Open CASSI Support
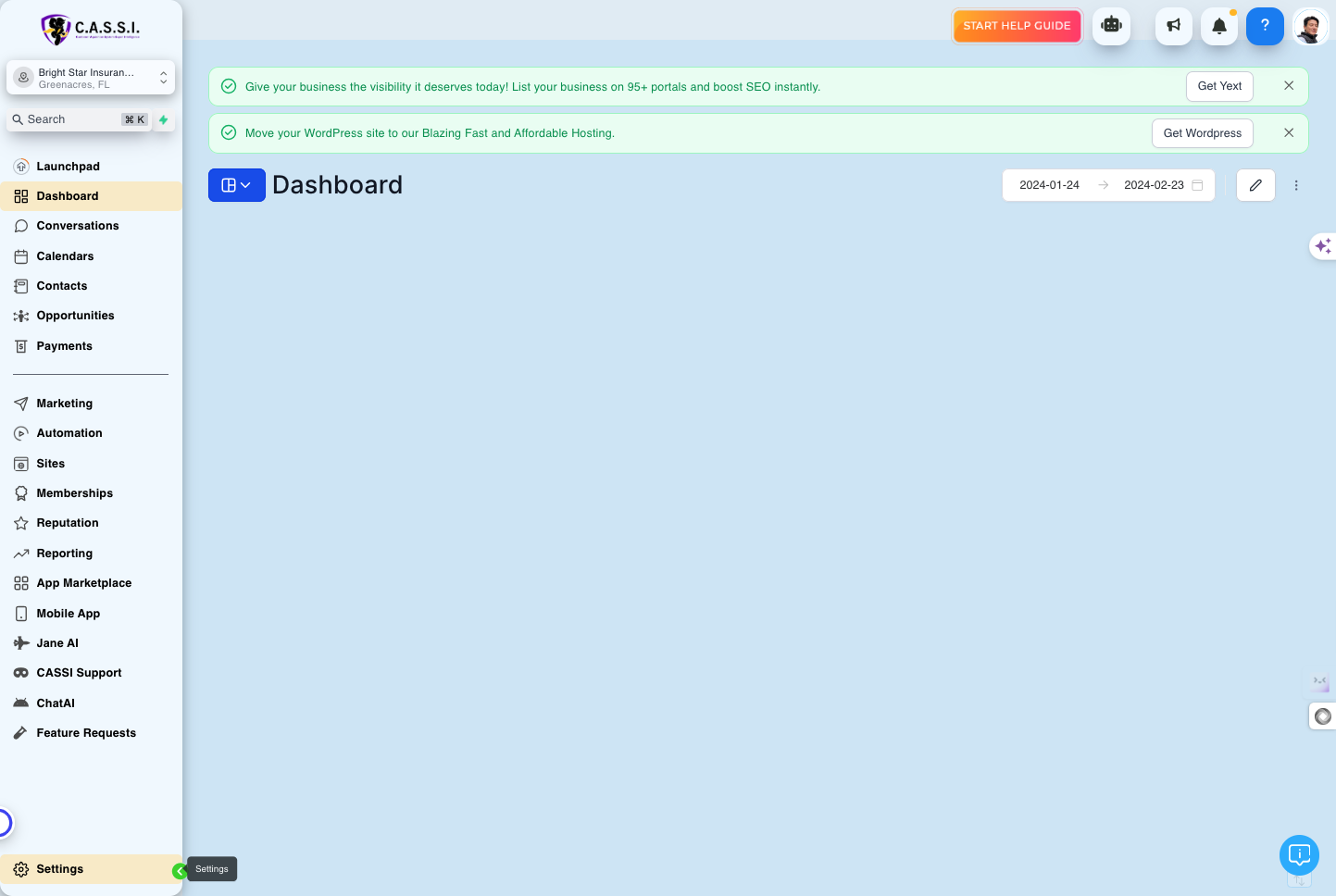Screen dimensions: 1336x896 coord(91,673)
